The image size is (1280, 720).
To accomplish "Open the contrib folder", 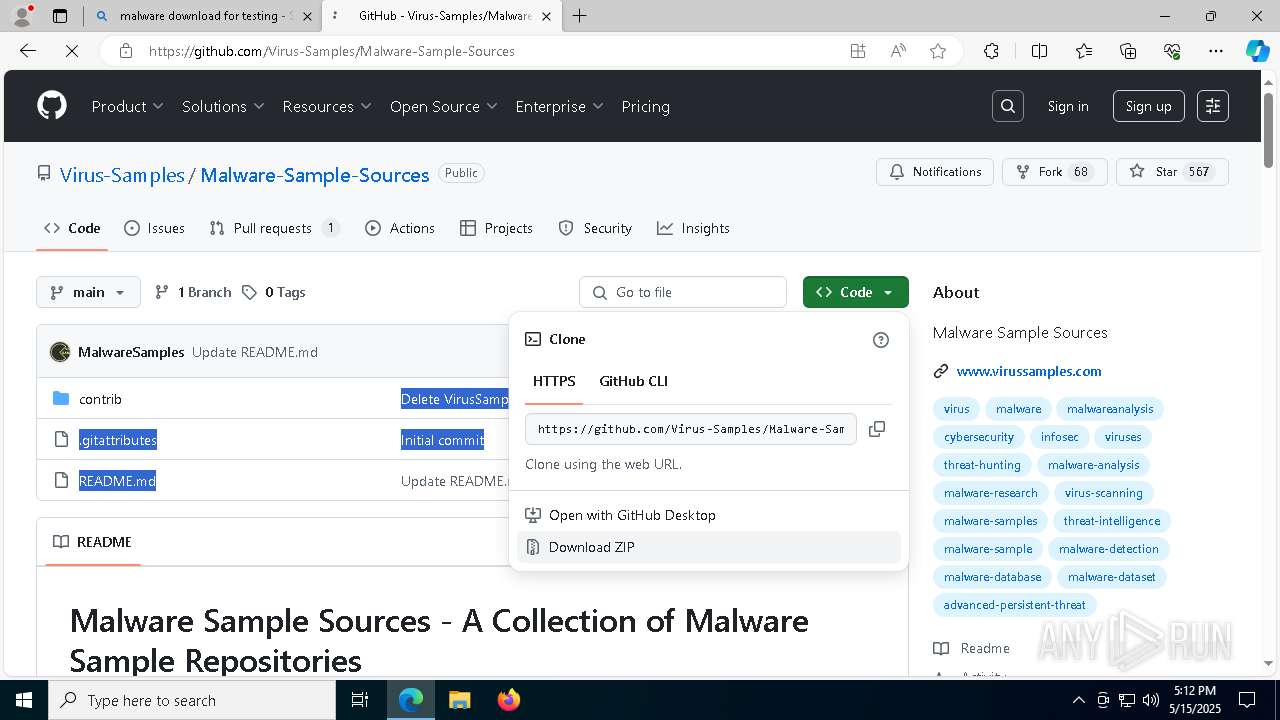I will click(x=100, y=399).
